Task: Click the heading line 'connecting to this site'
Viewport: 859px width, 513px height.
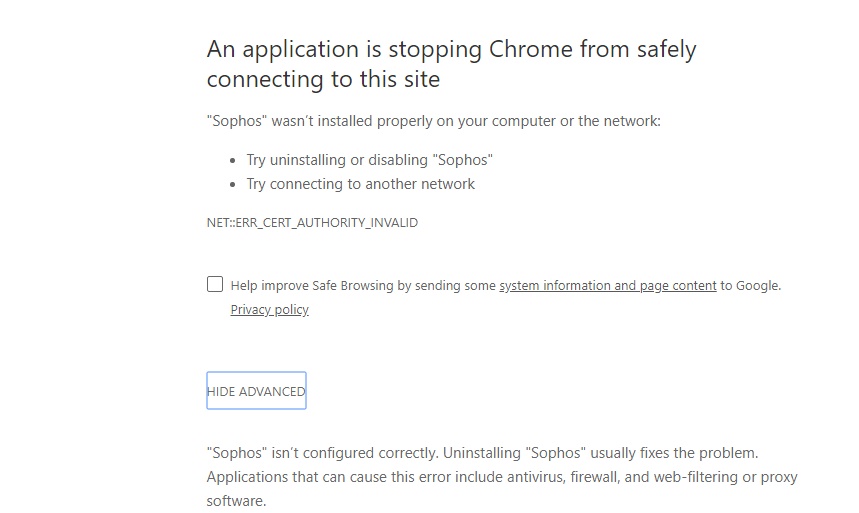Action: (x=323, y=79)
